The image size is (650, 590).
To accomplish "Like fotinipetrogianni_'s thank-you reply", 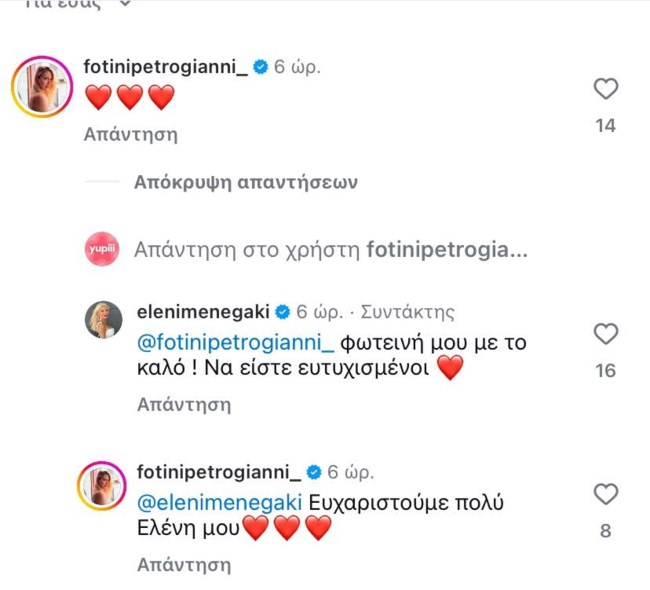I will (605, 494).
